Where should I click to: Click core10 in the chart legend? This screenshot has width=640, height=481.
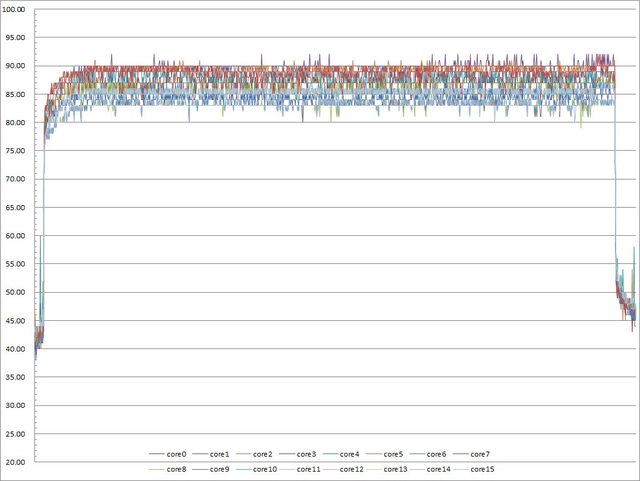pos(266,469)
